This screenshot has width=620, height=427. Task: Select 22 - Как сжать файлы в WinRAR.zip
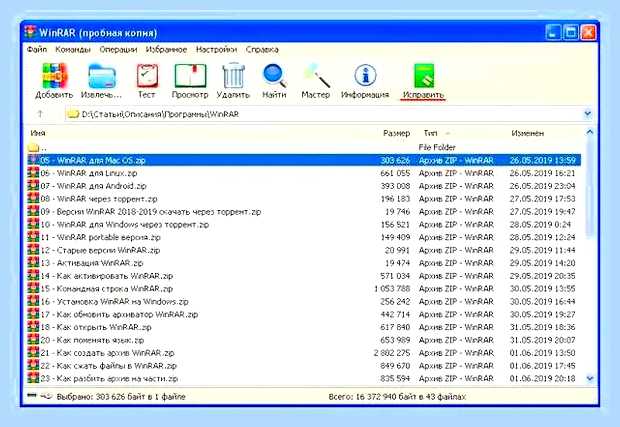108,366
